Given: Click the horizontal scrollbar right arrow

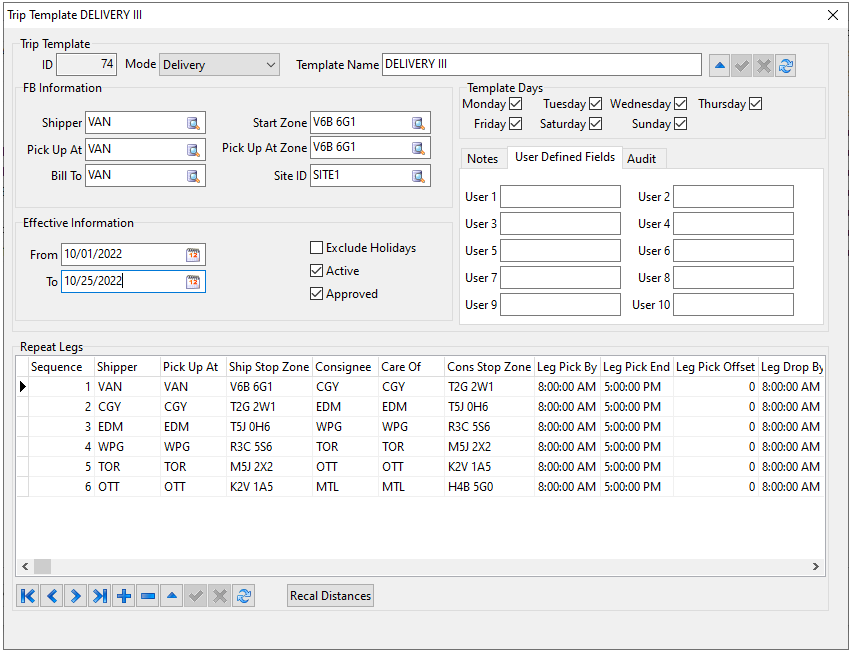Looking at the screenshot, I should click(x=816, y=567).
